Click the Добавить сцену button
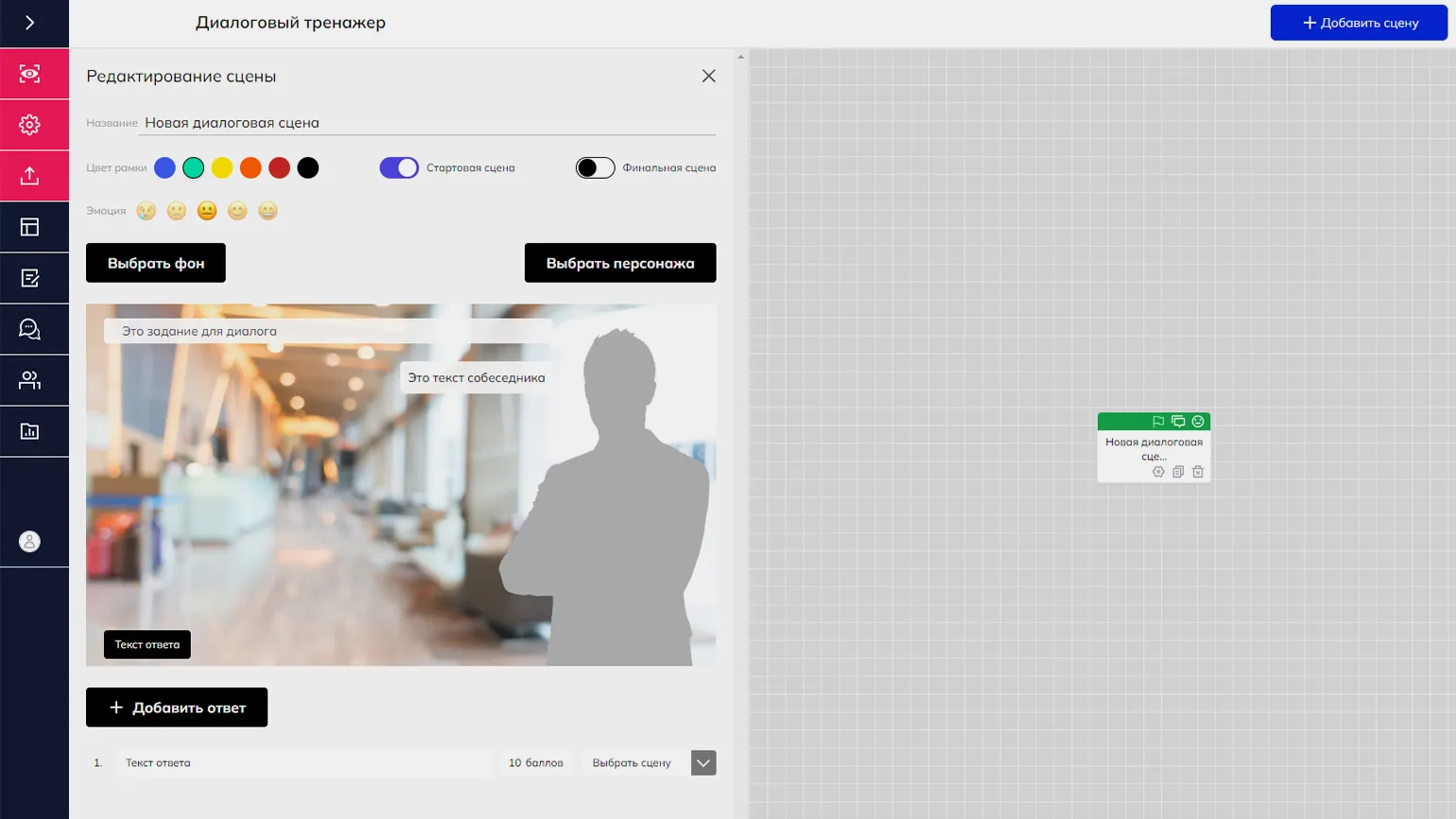1456x819 pixels. 1359,23
